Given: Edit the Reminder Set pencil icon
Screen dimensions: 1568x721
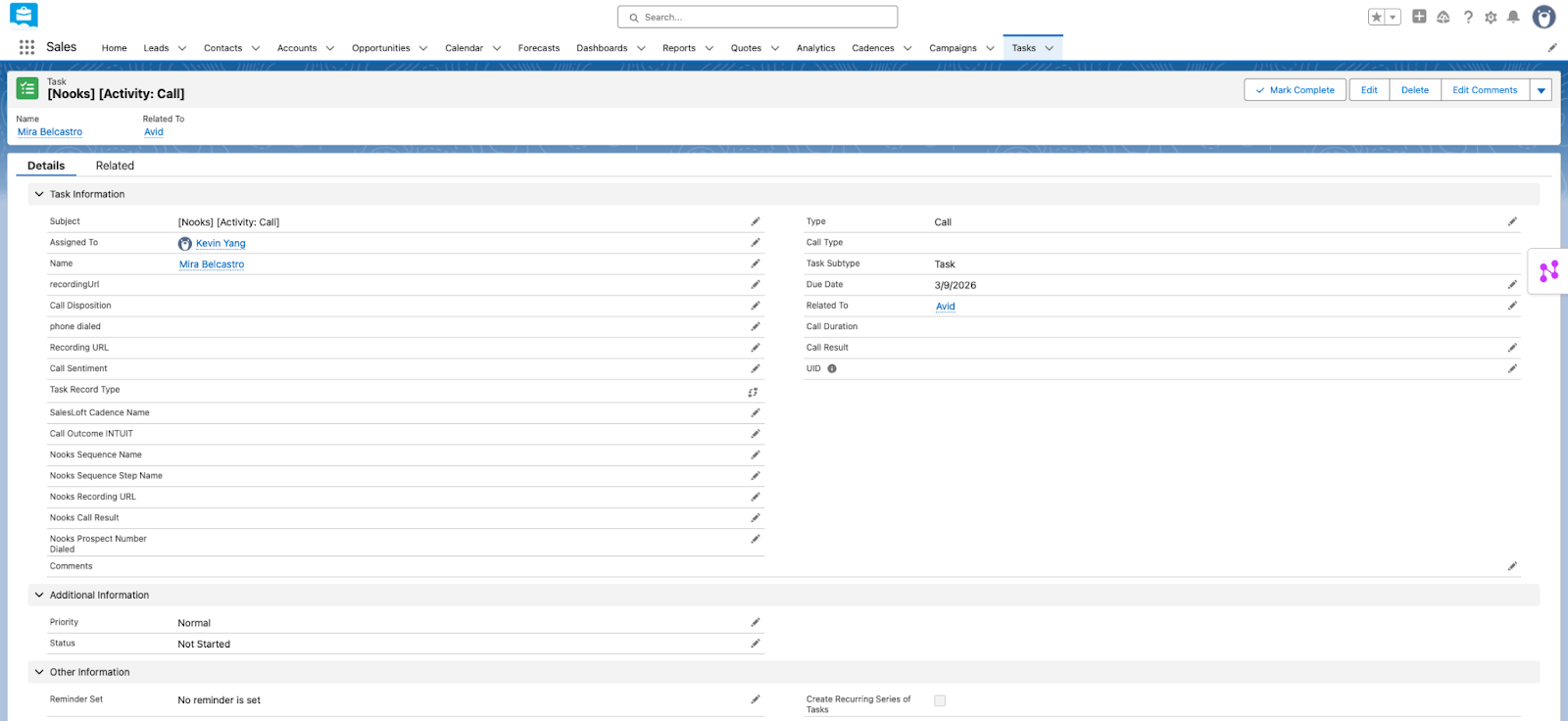Looking at the screenshot, I should click(x=756, y=699).
